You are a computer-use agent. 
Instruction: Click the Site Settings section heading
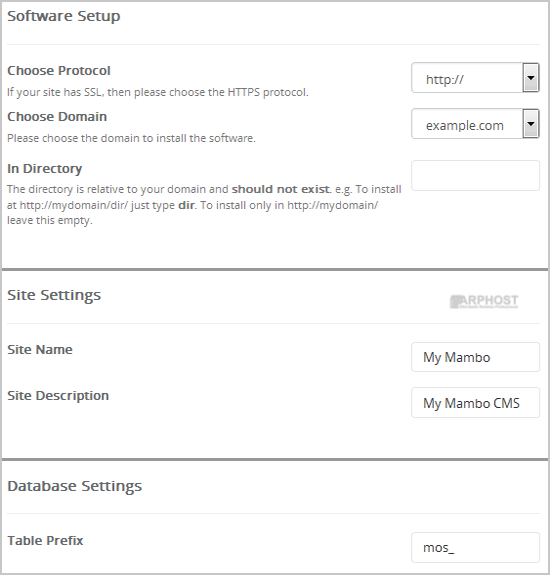[54, 295]
